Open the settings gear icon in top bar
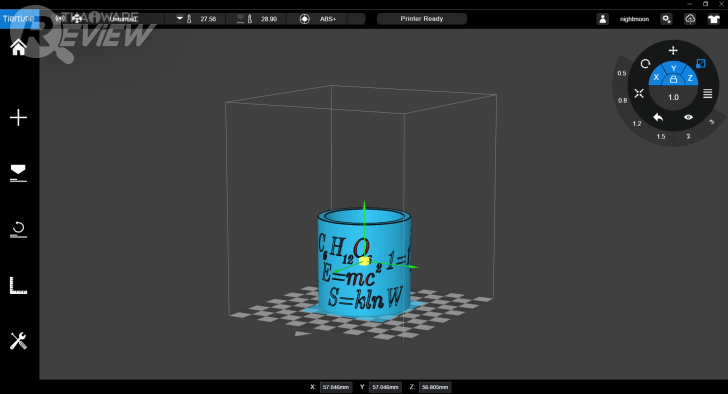728x394 pixels. click(666, 19)
